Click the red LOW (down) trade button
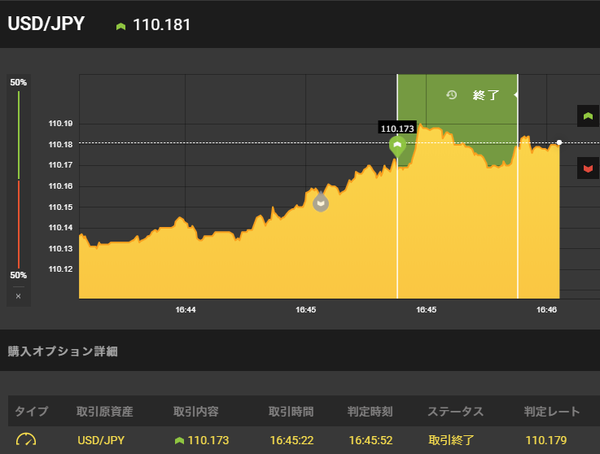Viewport: 600px width, 454px height. [x=588, y=168]
